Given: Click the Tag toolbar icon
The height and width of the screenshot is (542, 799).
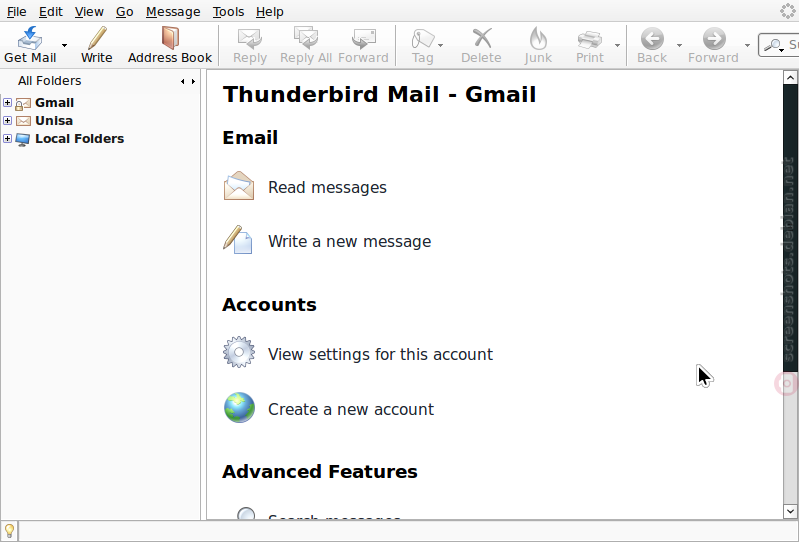Looking at the screenshot, I should coord(422,39).
